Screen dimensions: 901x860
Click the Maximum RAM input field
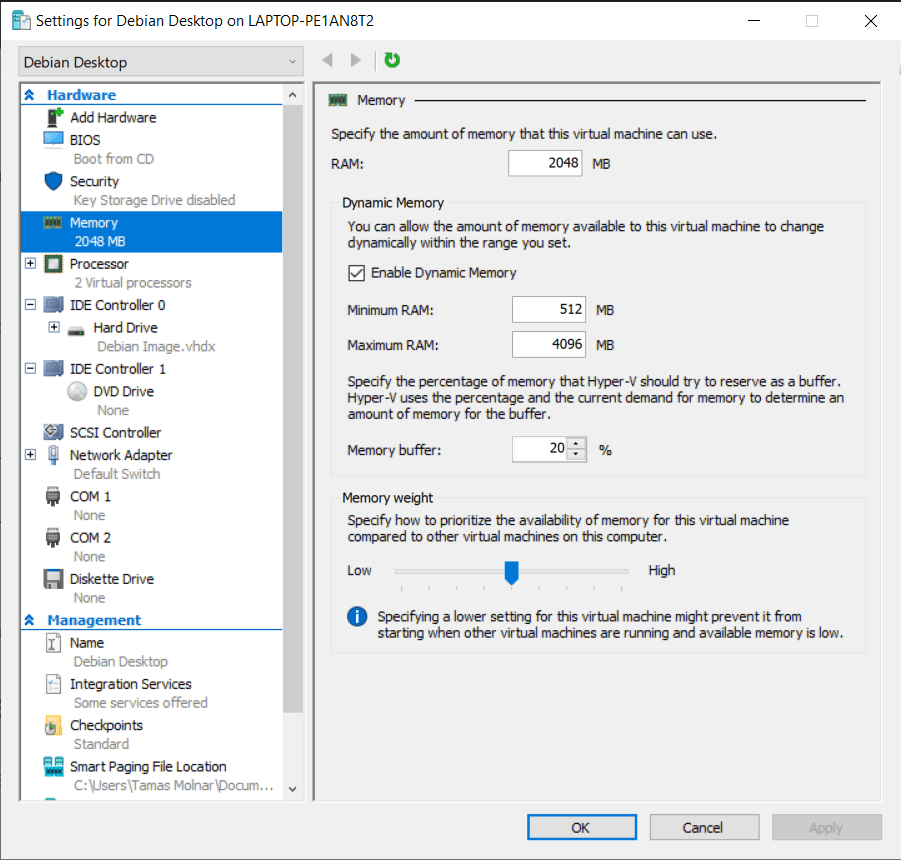(548, 345)
